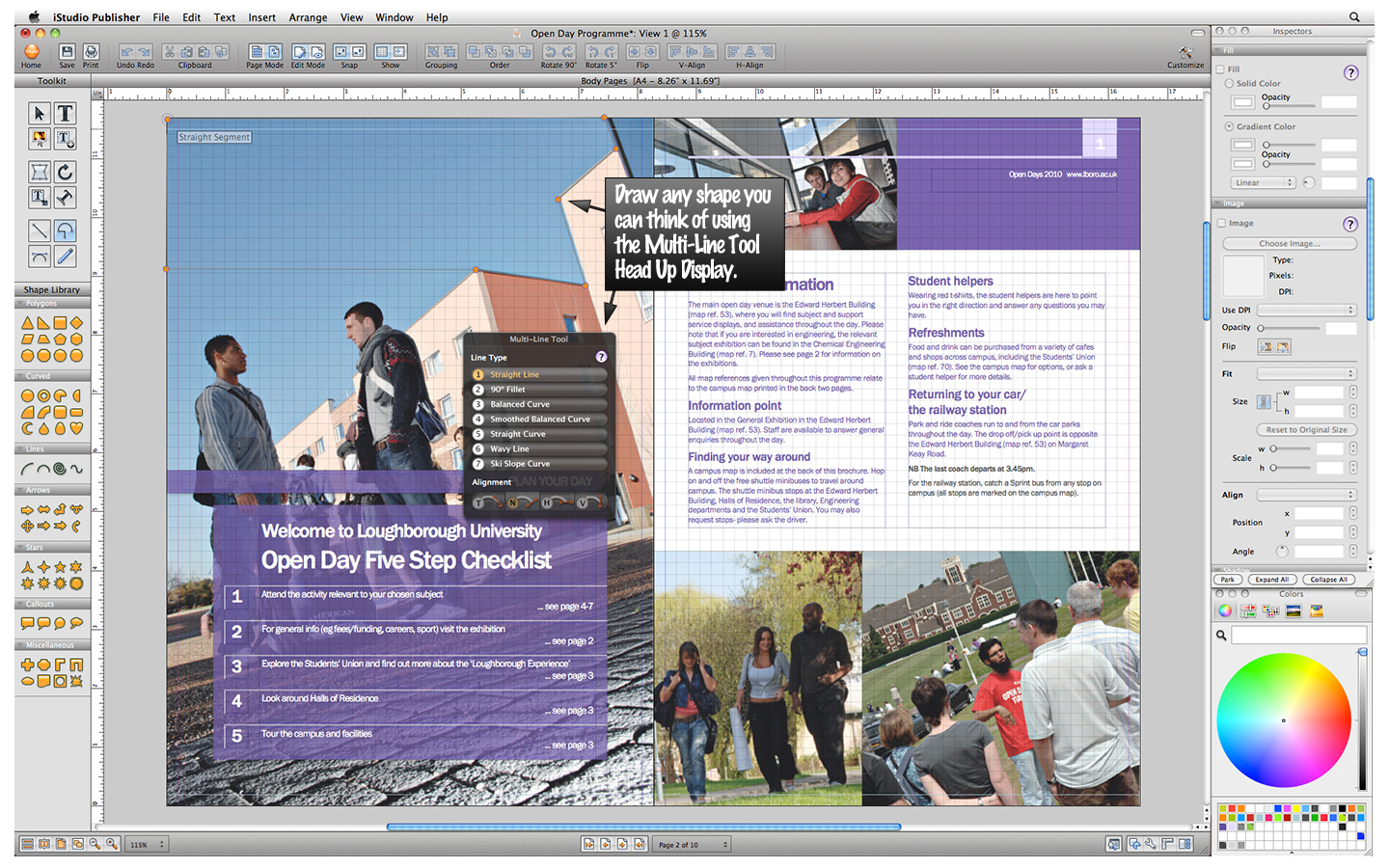Click the Cut scissors icon in Clipboard

170,51
